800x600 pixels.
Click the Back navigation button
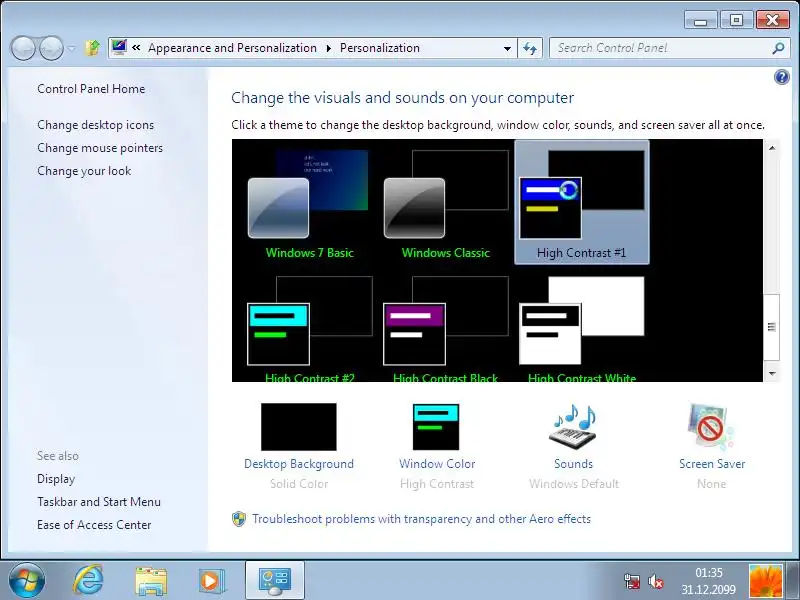[22, 48]
